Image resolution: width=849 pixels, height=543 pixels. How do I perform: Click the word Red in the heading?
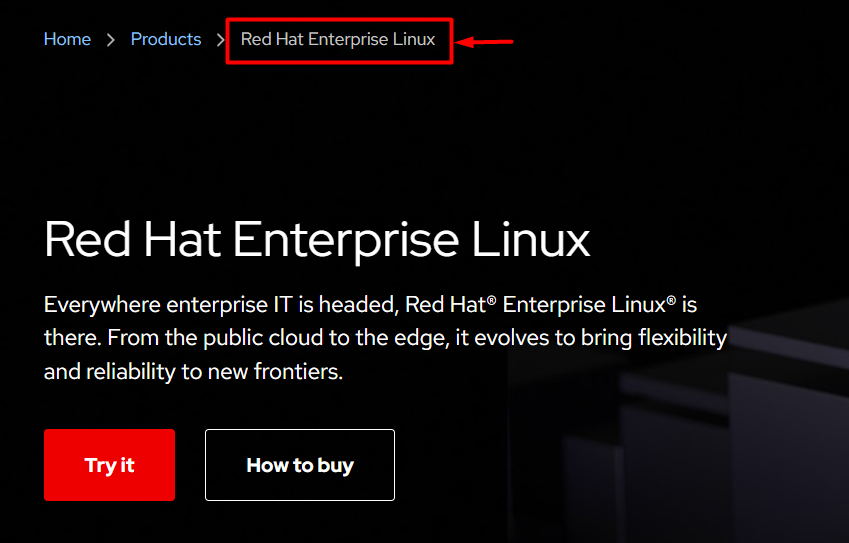click(x=86, y=241)
